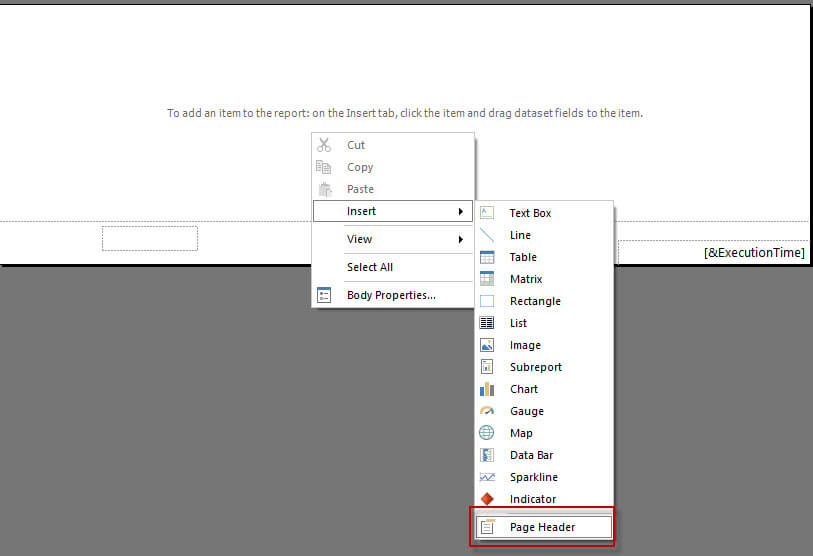This screenshot has width=813, height=556.
Task: Insert a Map item
Action: coord(544,433)
